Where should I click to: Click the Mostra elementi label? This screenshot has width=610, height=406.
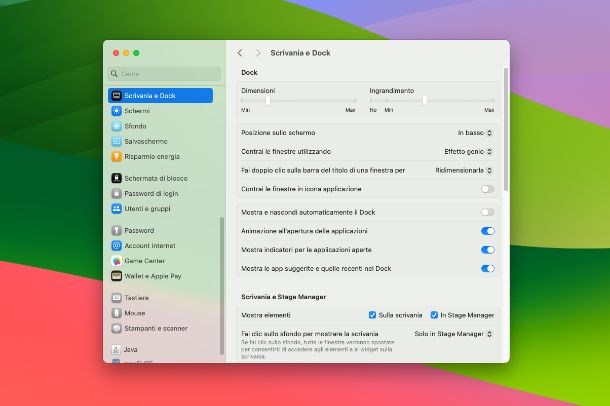point(266,315)
